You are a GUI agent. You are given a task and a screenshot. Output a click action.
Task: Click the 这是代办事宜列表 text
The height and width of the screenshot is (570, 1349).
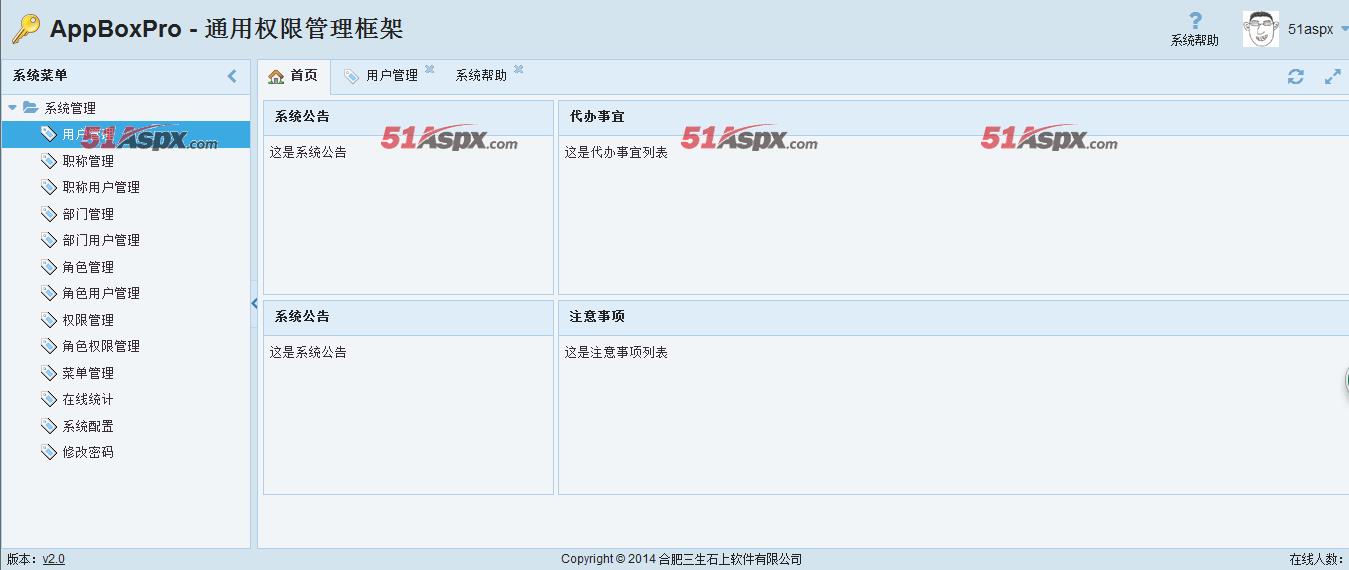click(616, 152)
